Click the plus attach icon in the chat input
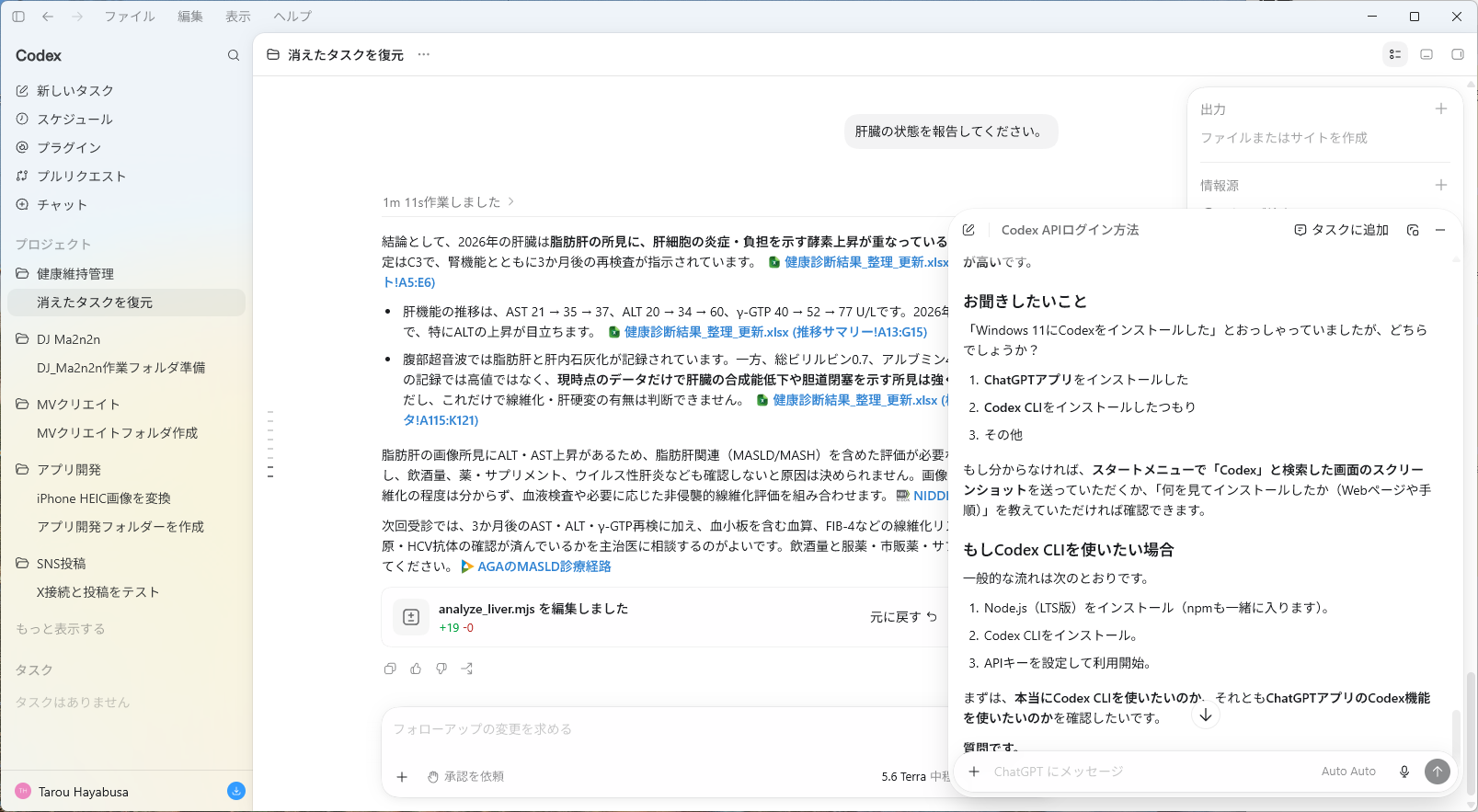 (974, 772)
